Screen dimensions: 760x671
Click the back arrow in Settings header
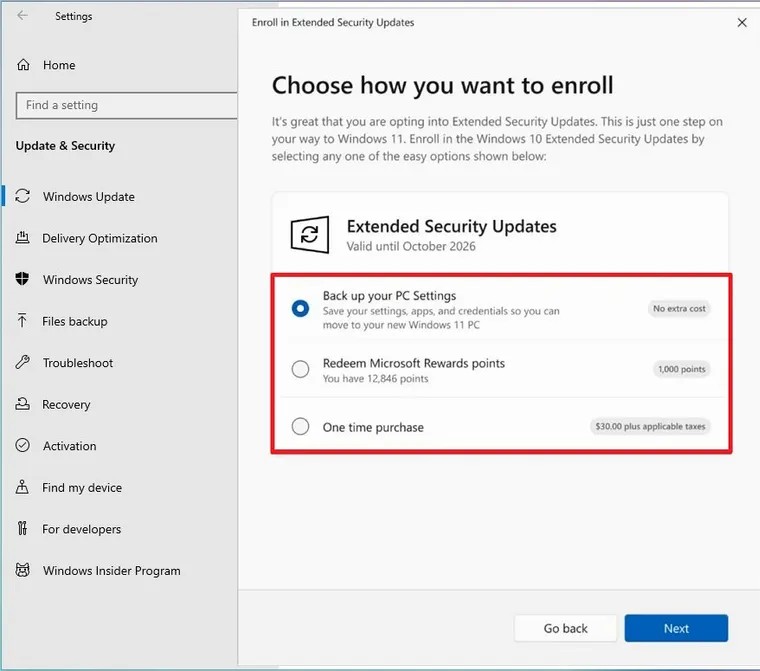point(23,16)
